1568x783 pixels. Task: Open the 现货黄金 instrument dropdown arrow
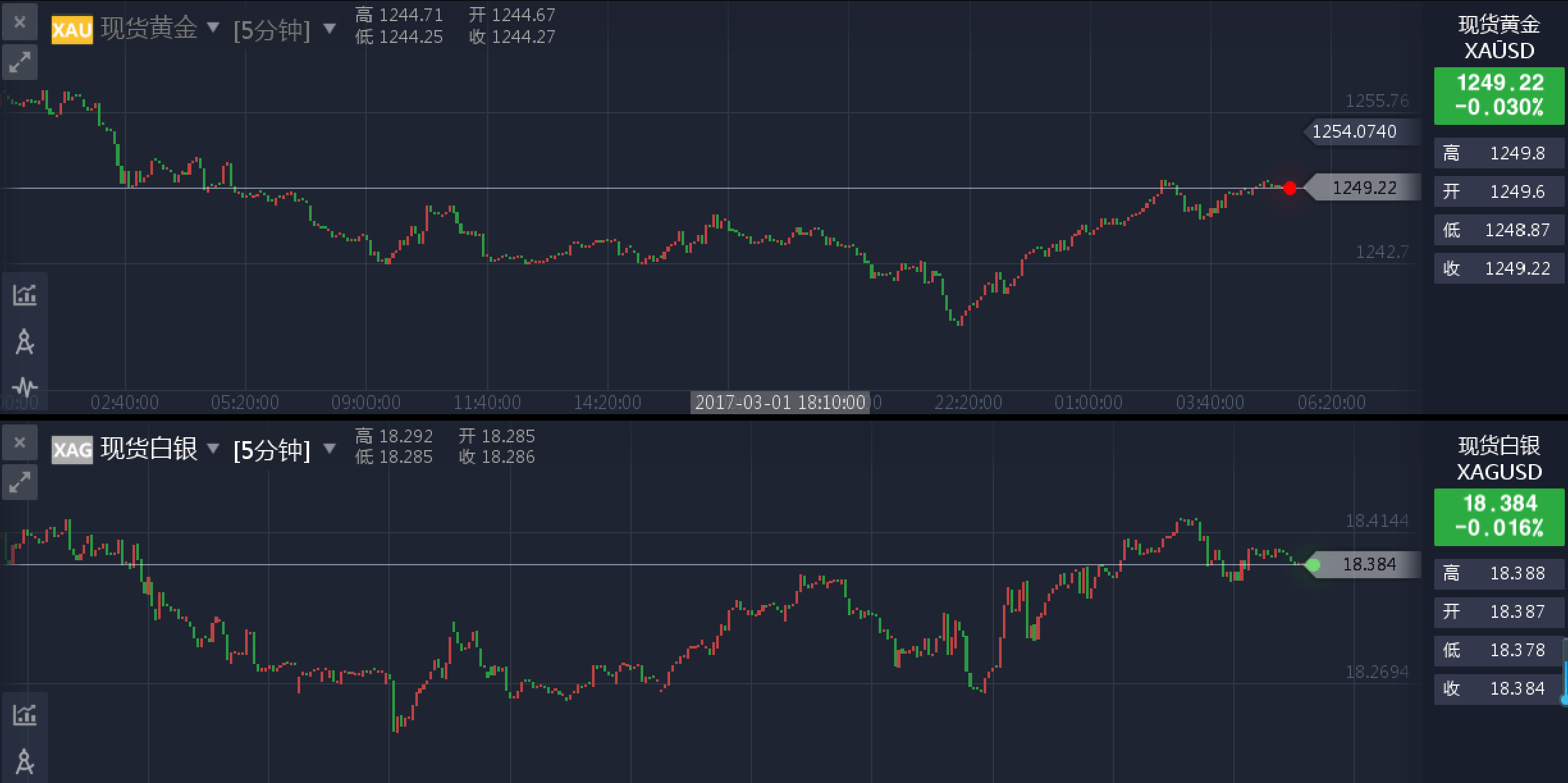(213, 27)
